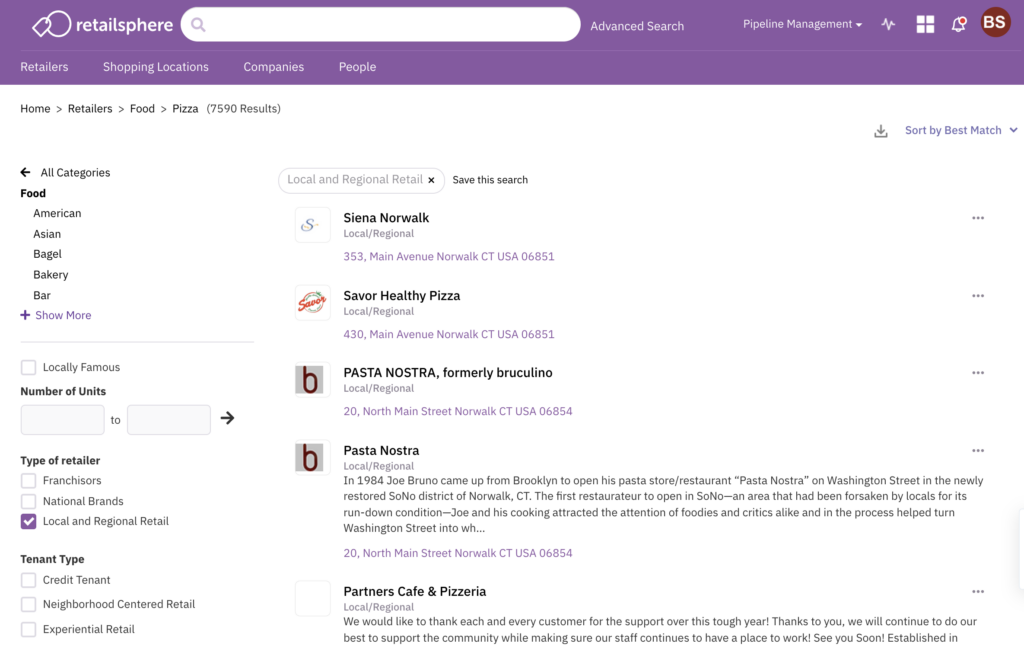Switch to the Retailers tab
This screenshot has width=1024, height=646.
click(x=44, y=67)
